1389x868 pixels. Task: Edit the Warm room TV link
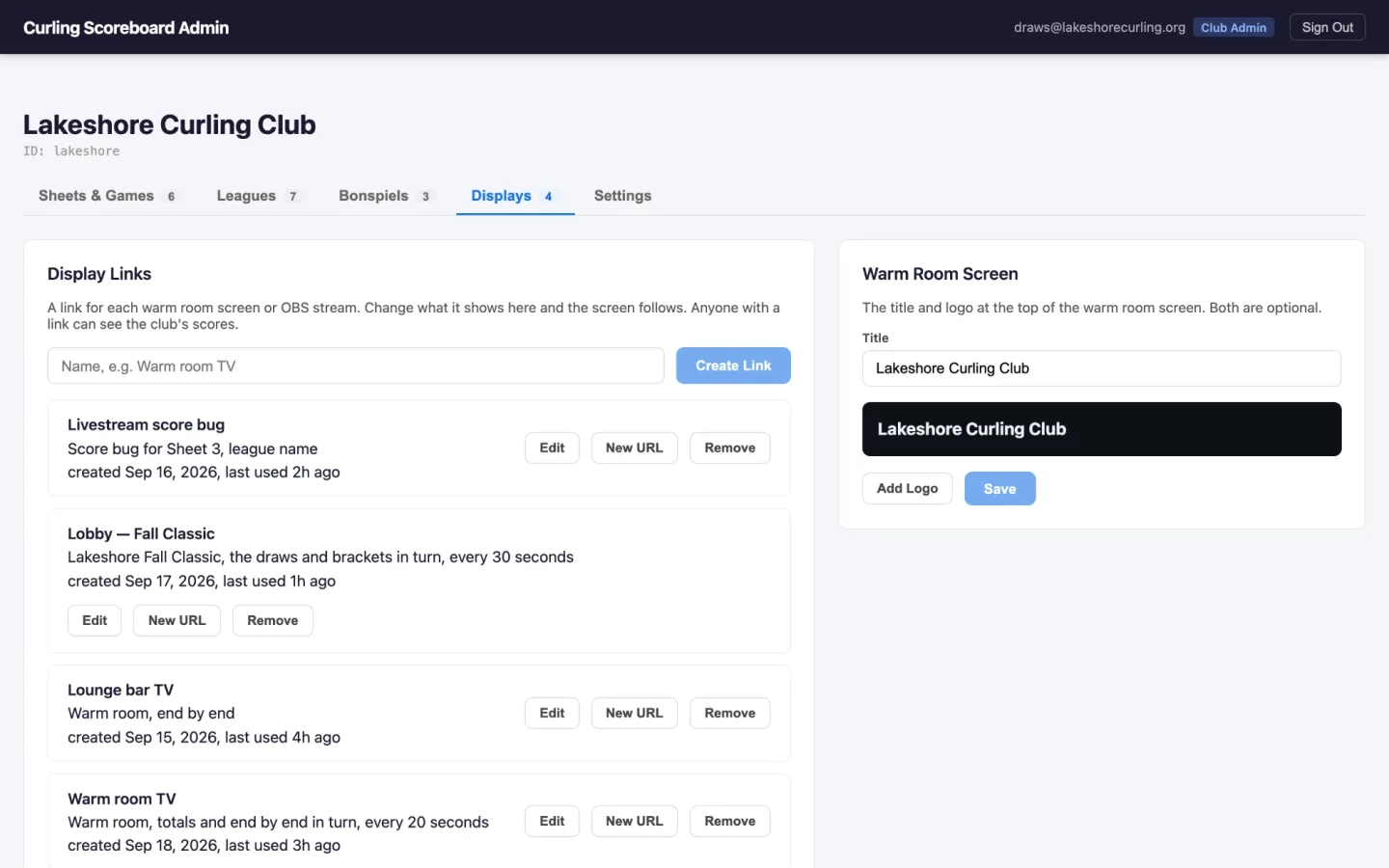click(552, 821)
